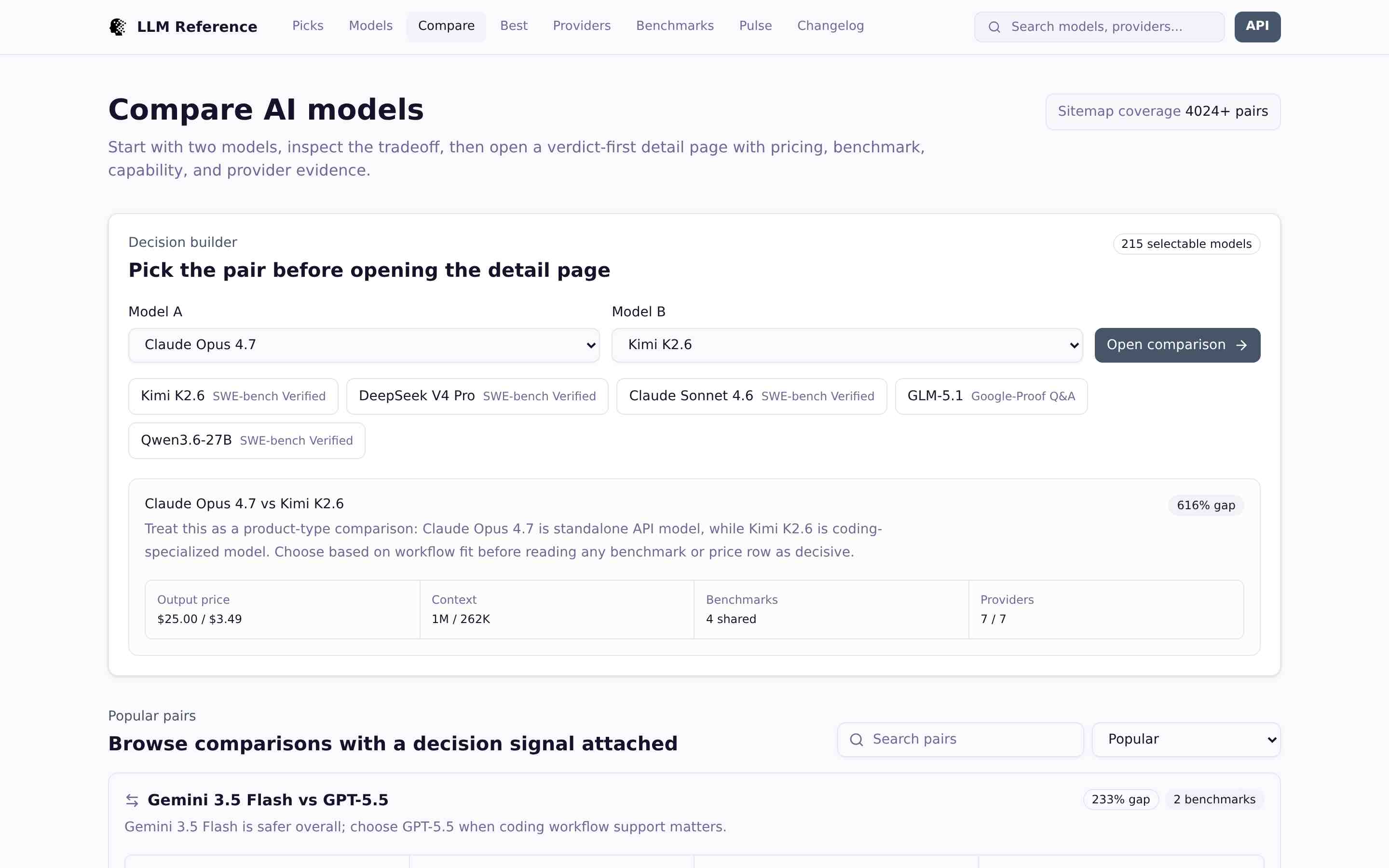Open the Picks nav item

pos(308,26)
